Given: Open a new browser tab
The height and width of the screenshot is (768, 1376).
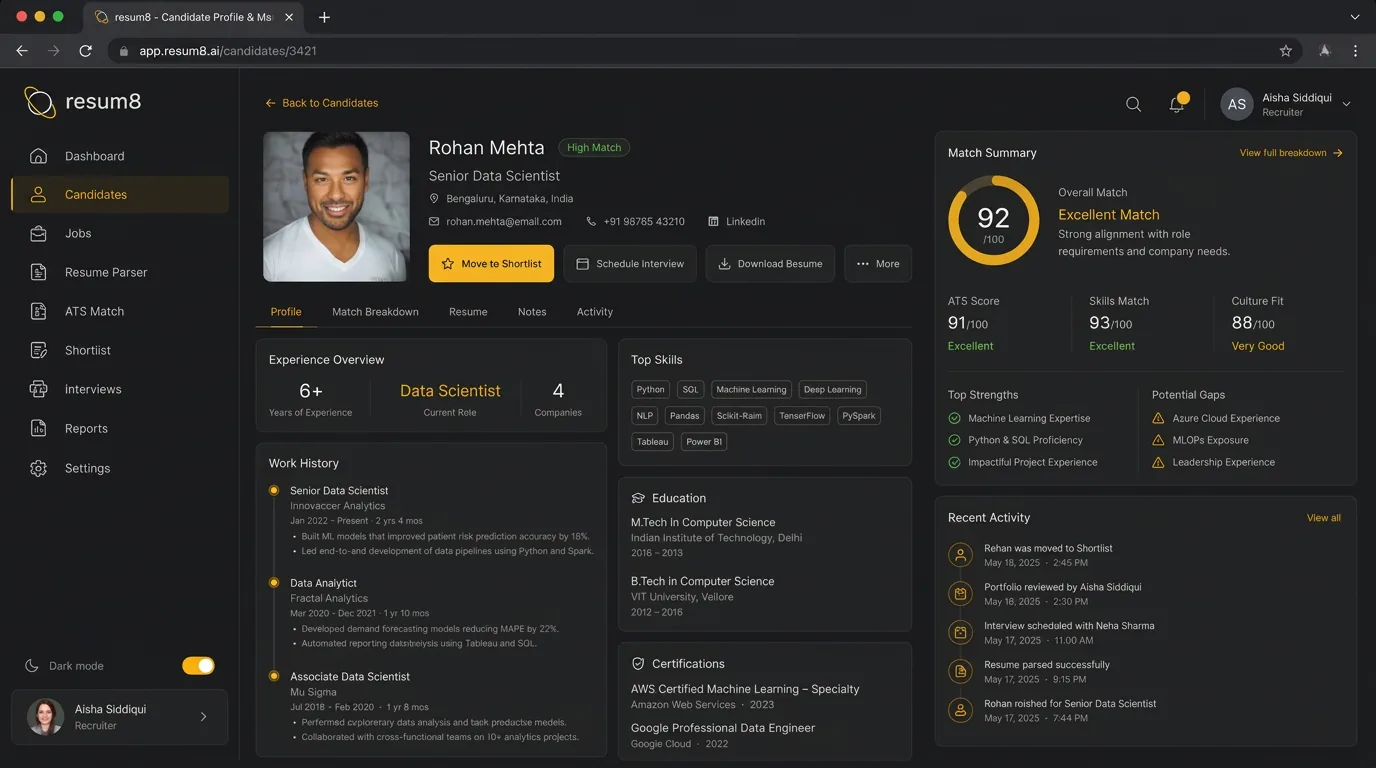Looking at the screenshot, I should (x=324, y=17).
